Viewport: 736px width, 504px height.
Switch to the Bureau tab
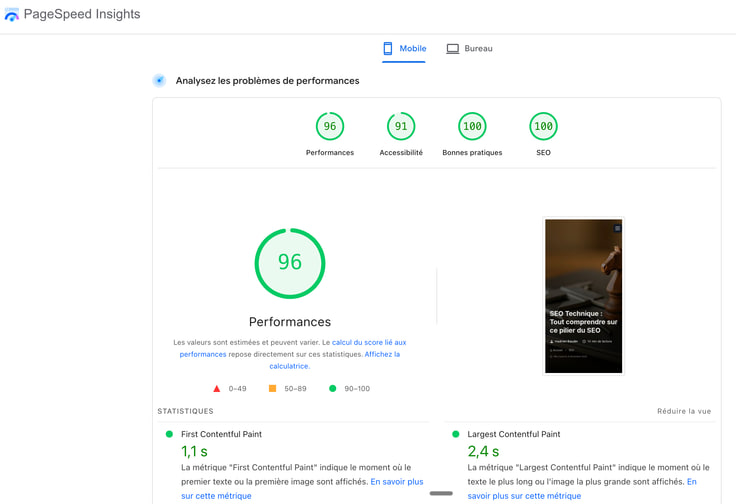pos(469,49)
